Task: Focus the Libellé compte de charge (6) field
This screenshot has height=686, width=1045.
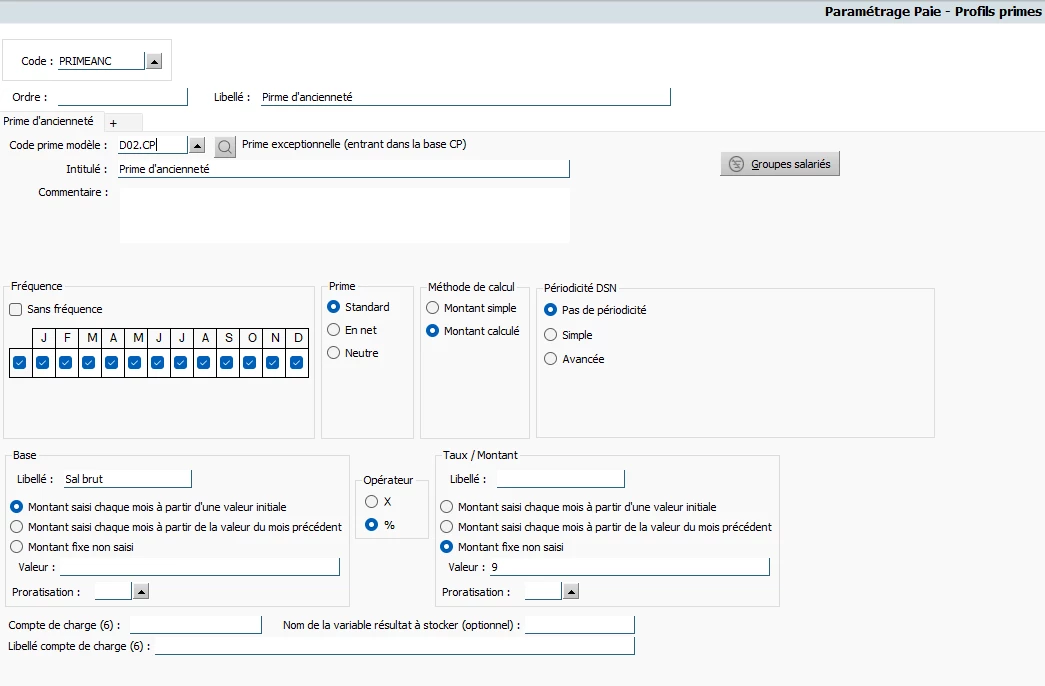Action: [x=395, y=646]
